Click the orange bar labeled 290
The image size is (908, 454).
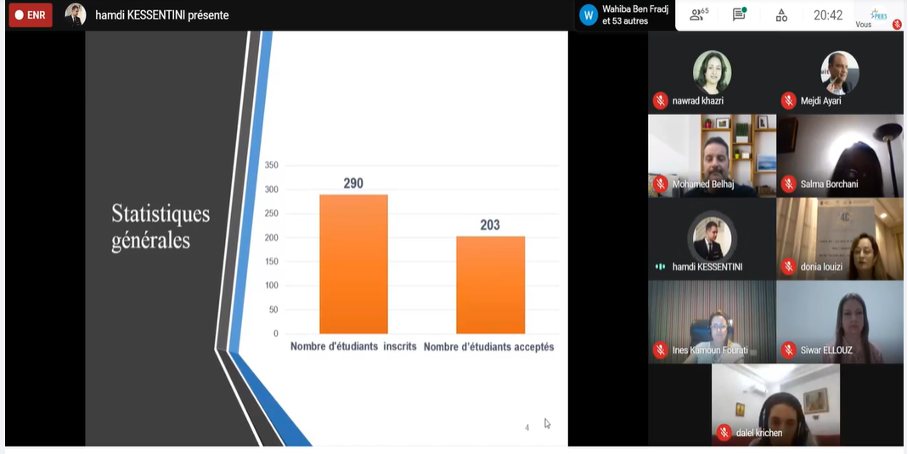[353, 263]
